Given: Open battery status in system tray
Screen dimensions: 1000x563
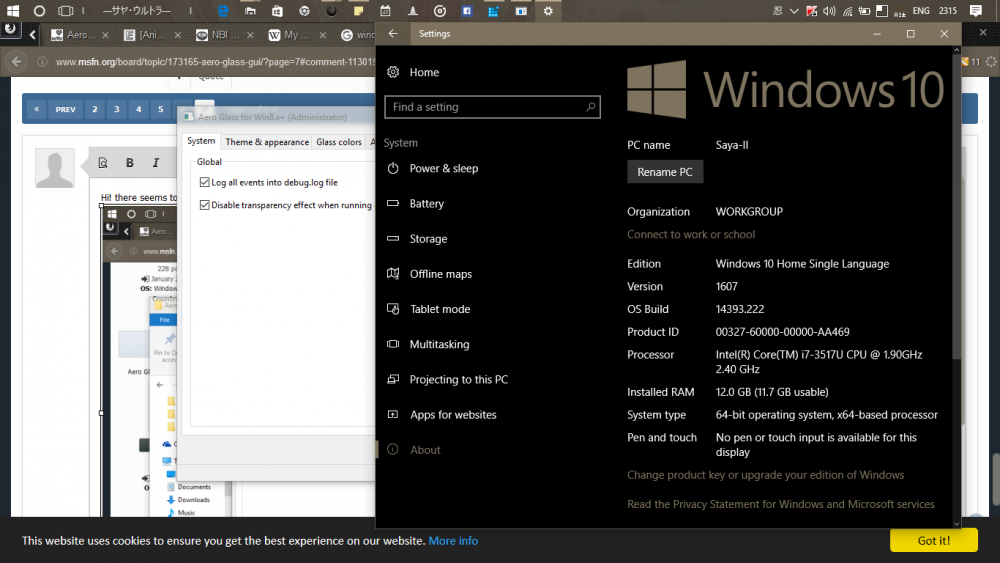Looking at the screenshot, I should click(x=864, y=11).
